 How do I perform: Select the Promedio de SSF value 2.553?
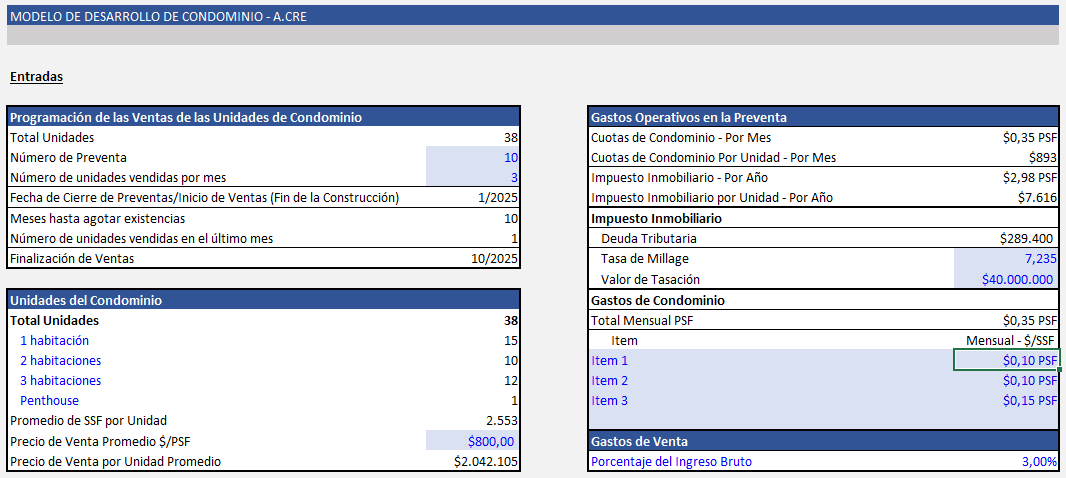pyautogui.click(x=502, y=421)
